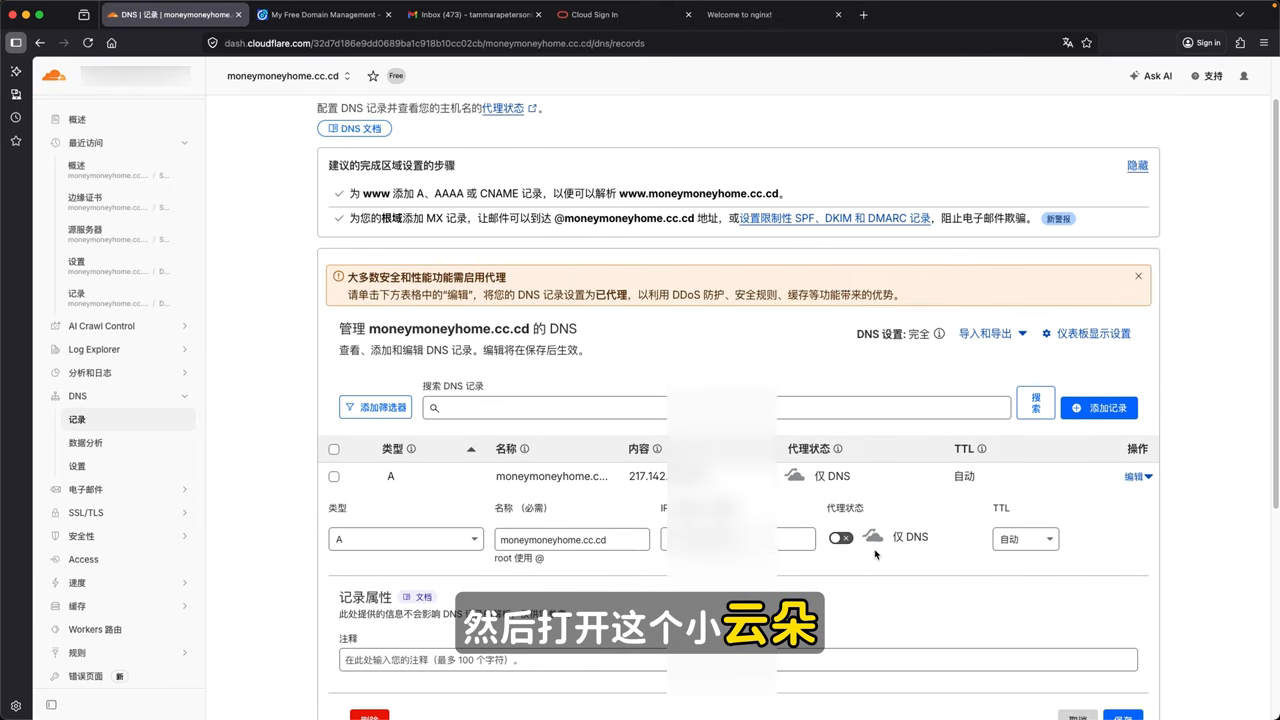Click the info icon next to 代理状态 column
Screen dimensions: 1280x720
tap(838, 449)
